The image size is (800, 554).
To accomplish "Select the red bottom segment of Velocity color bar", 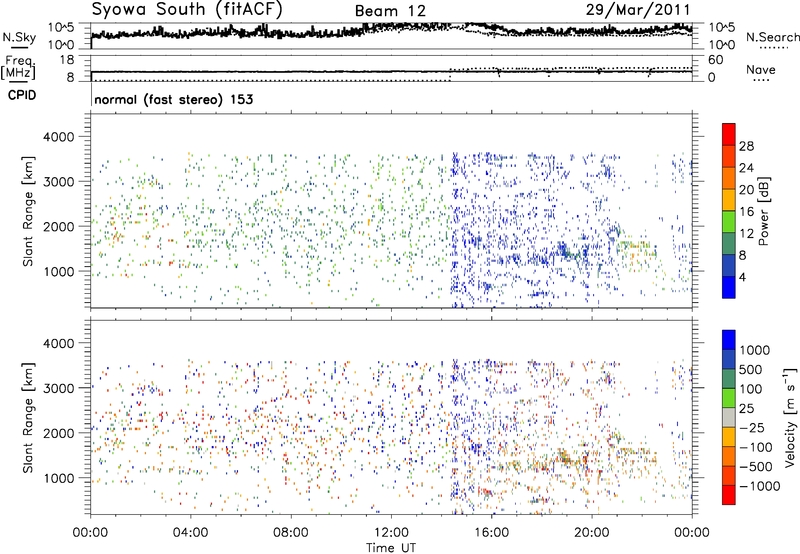I will [729, 495].
